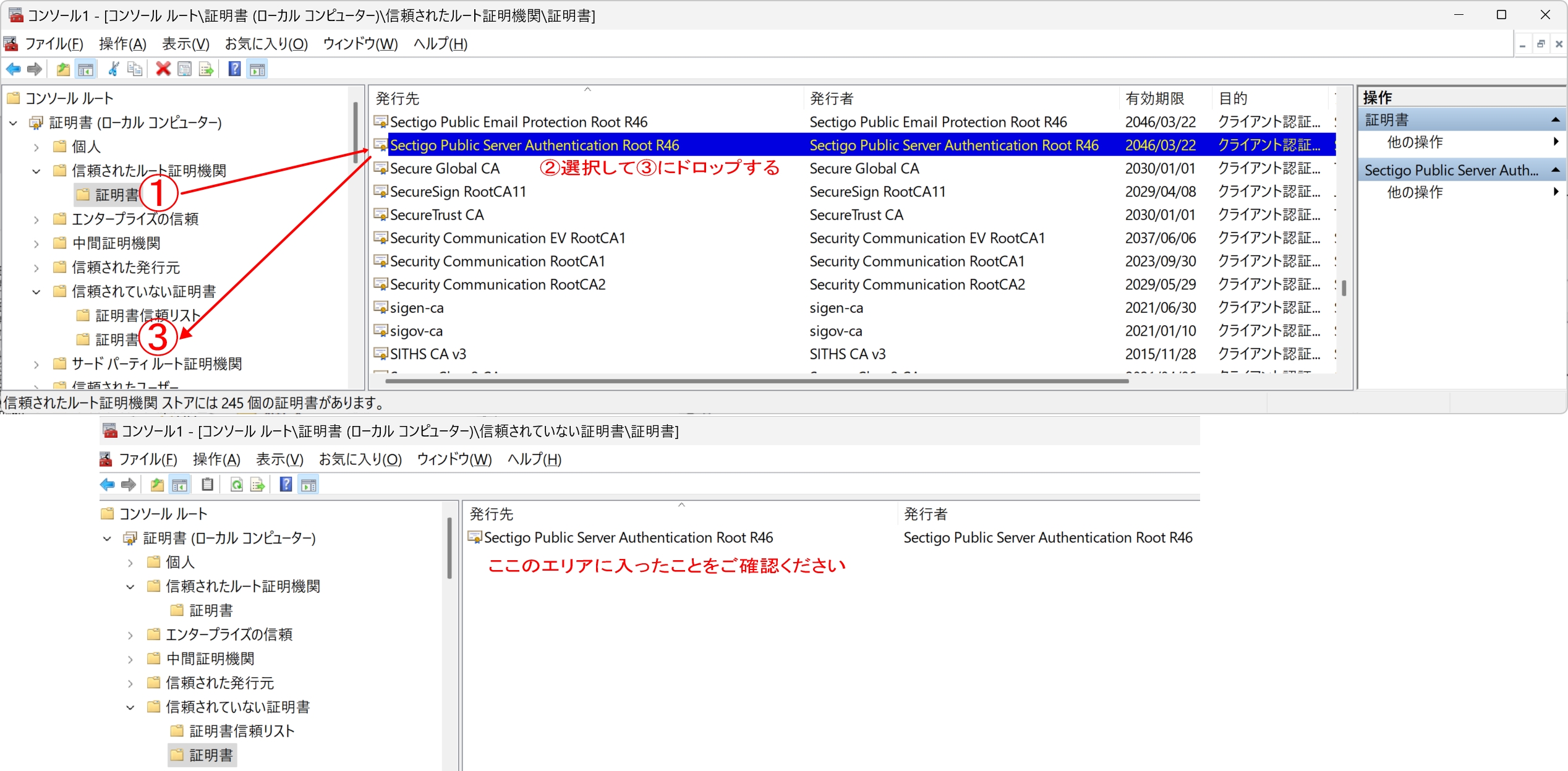Click the red Delete X icon

163,69
